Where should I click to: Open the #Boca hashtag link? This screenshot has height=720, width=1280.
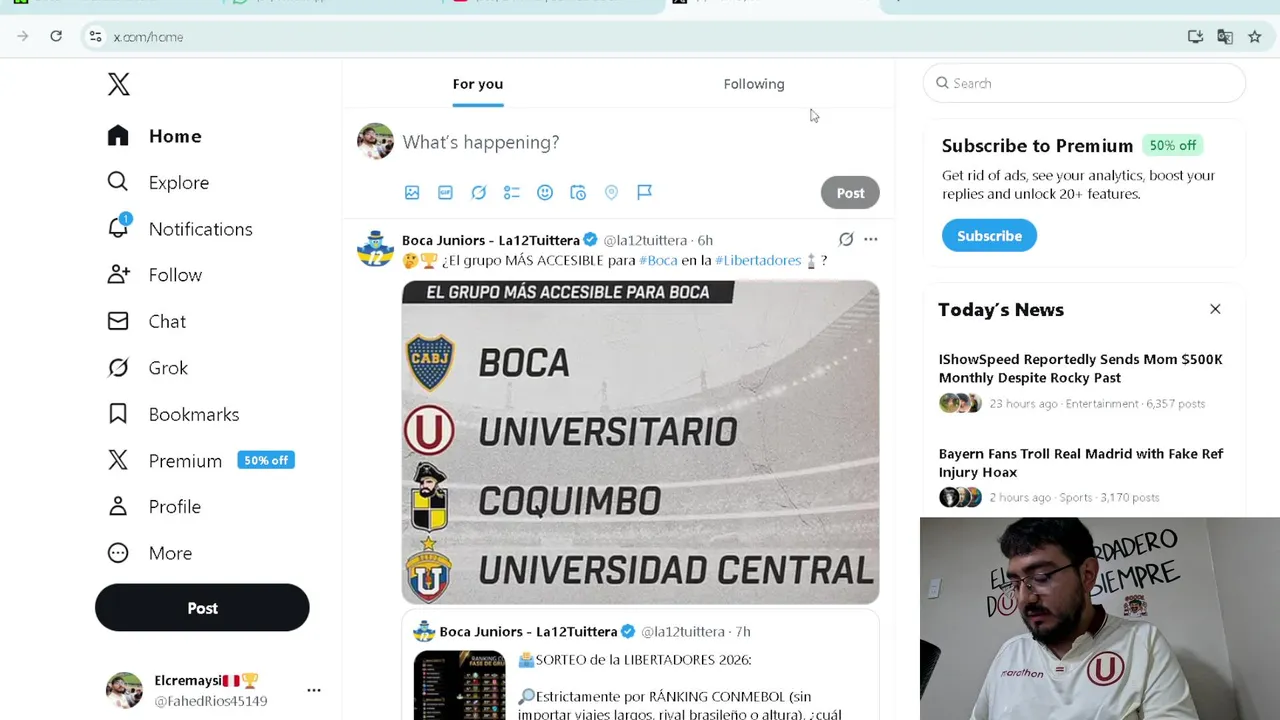[658, 260]
